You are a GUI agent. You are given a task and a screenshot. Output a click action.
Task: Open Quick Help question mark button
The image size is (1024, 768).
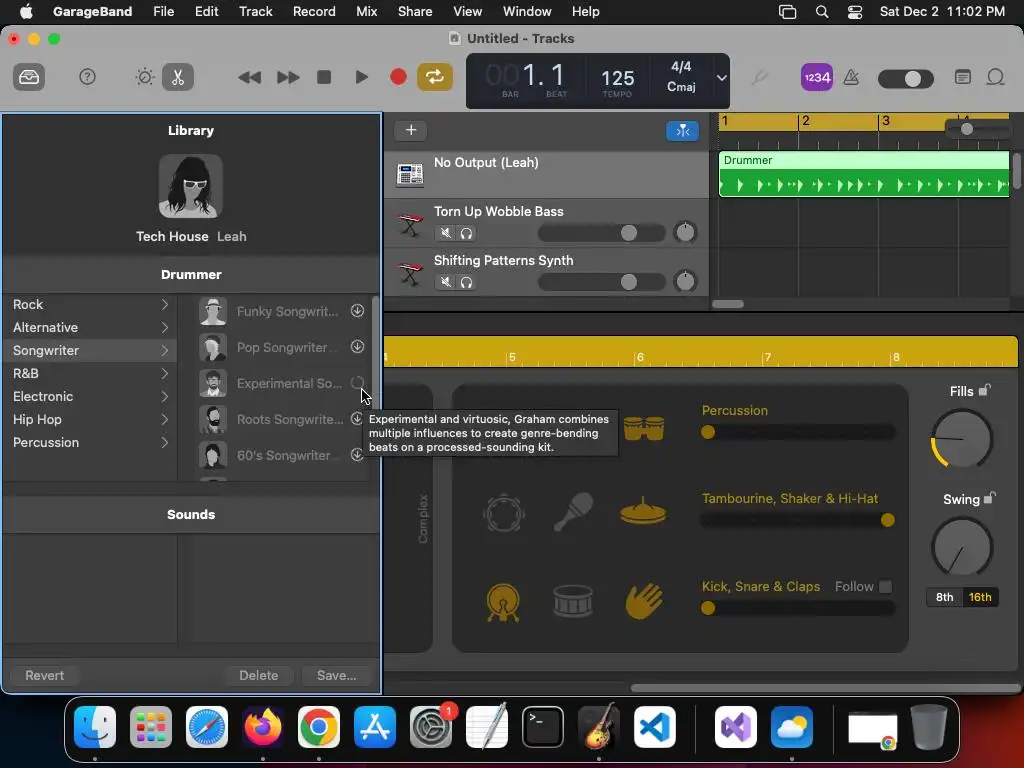[87, 77]
